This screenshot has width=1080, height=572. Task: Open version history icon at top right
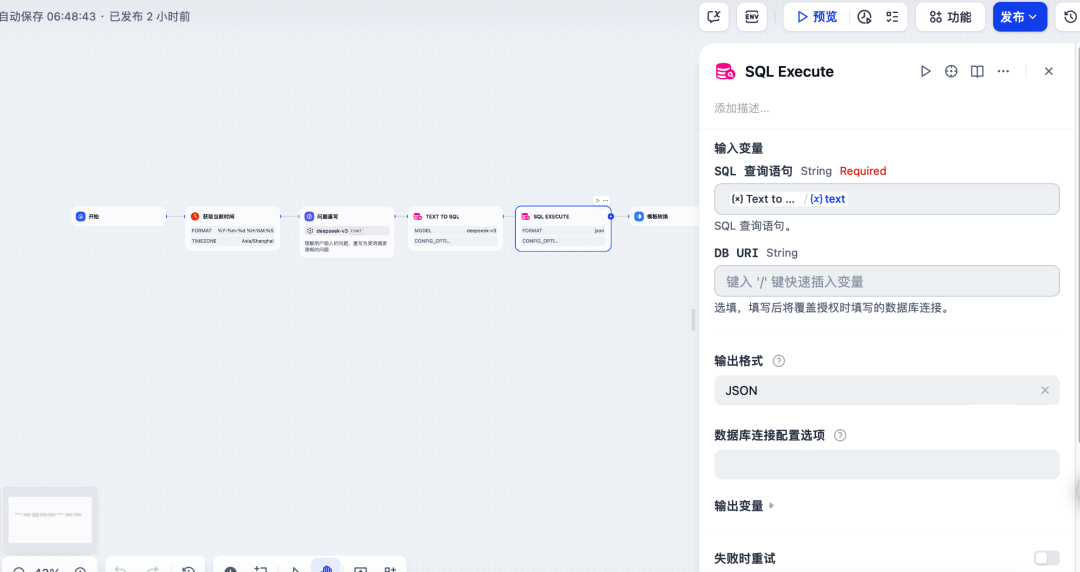(1070, 17)
